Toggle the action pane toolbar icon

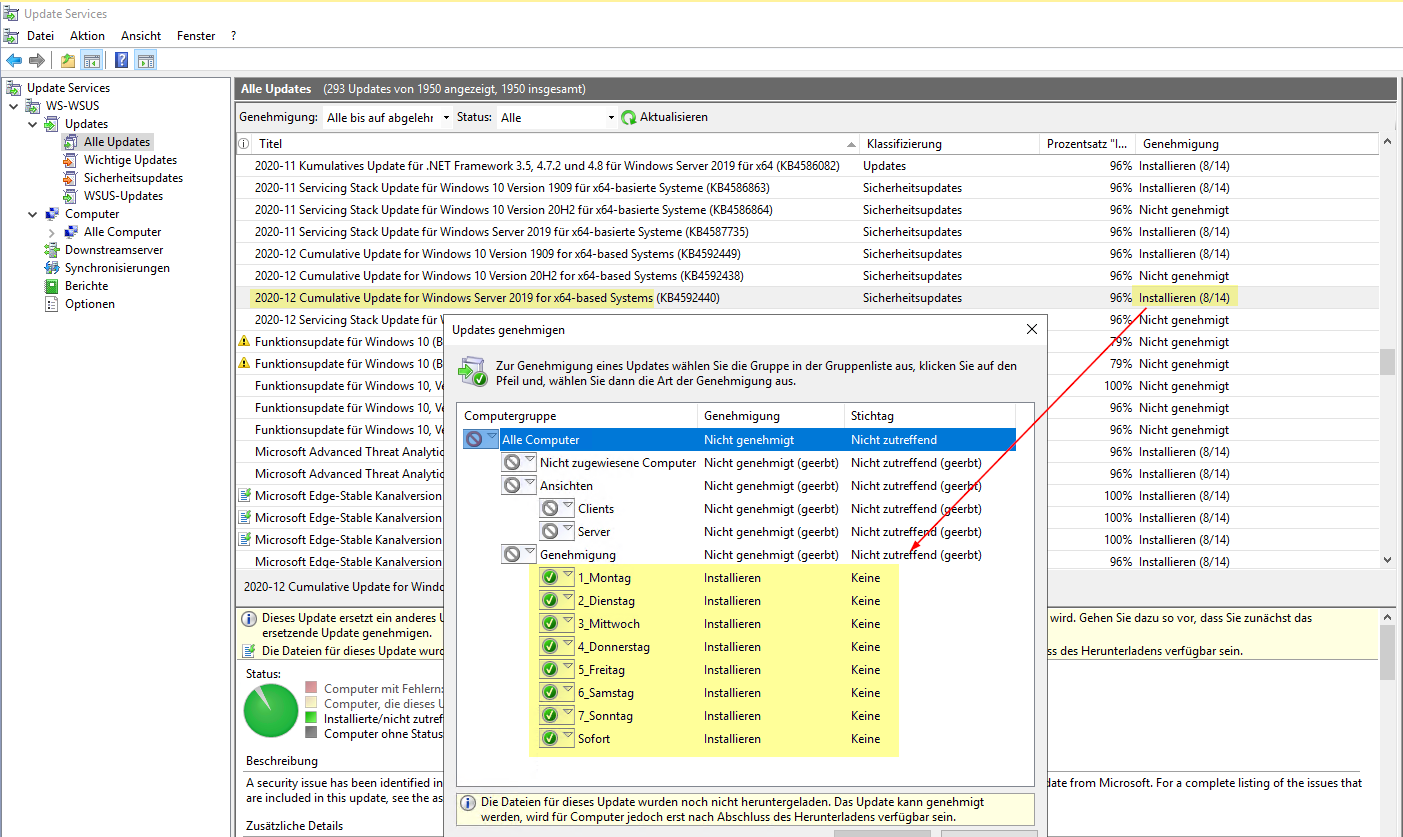pos(146,61)
